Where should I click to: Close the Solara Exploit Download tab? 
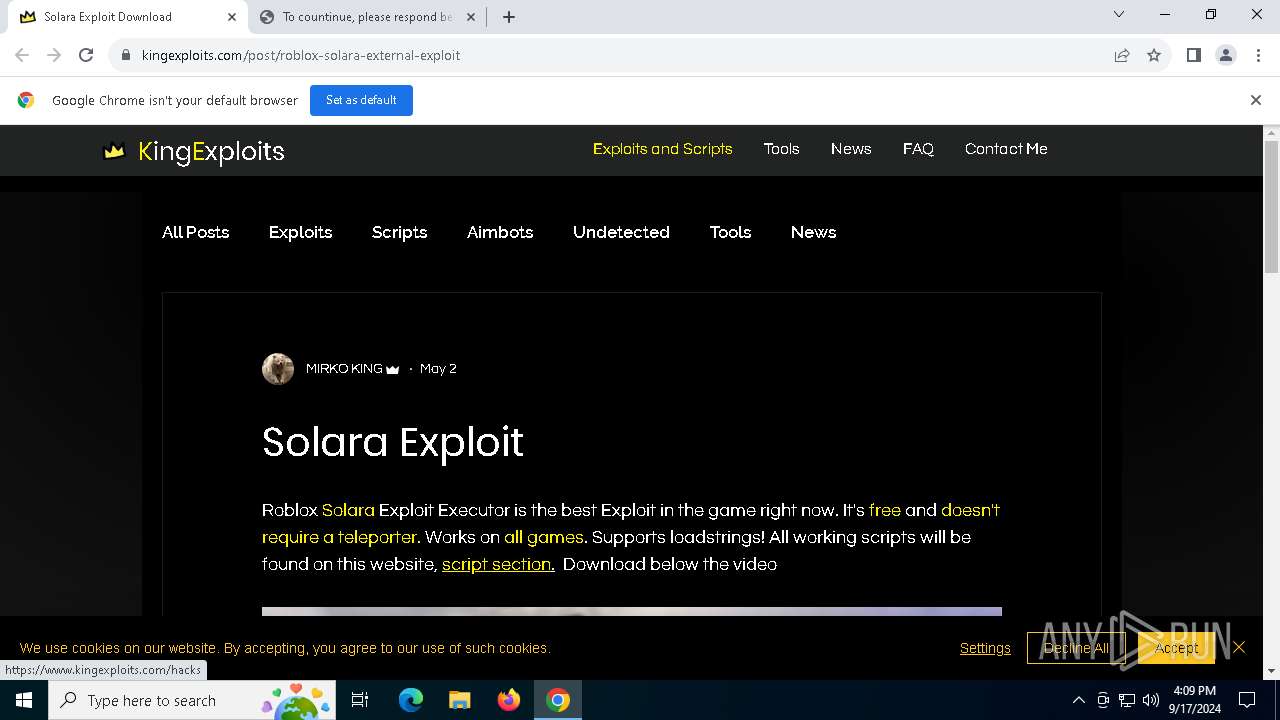coord(232,17)
